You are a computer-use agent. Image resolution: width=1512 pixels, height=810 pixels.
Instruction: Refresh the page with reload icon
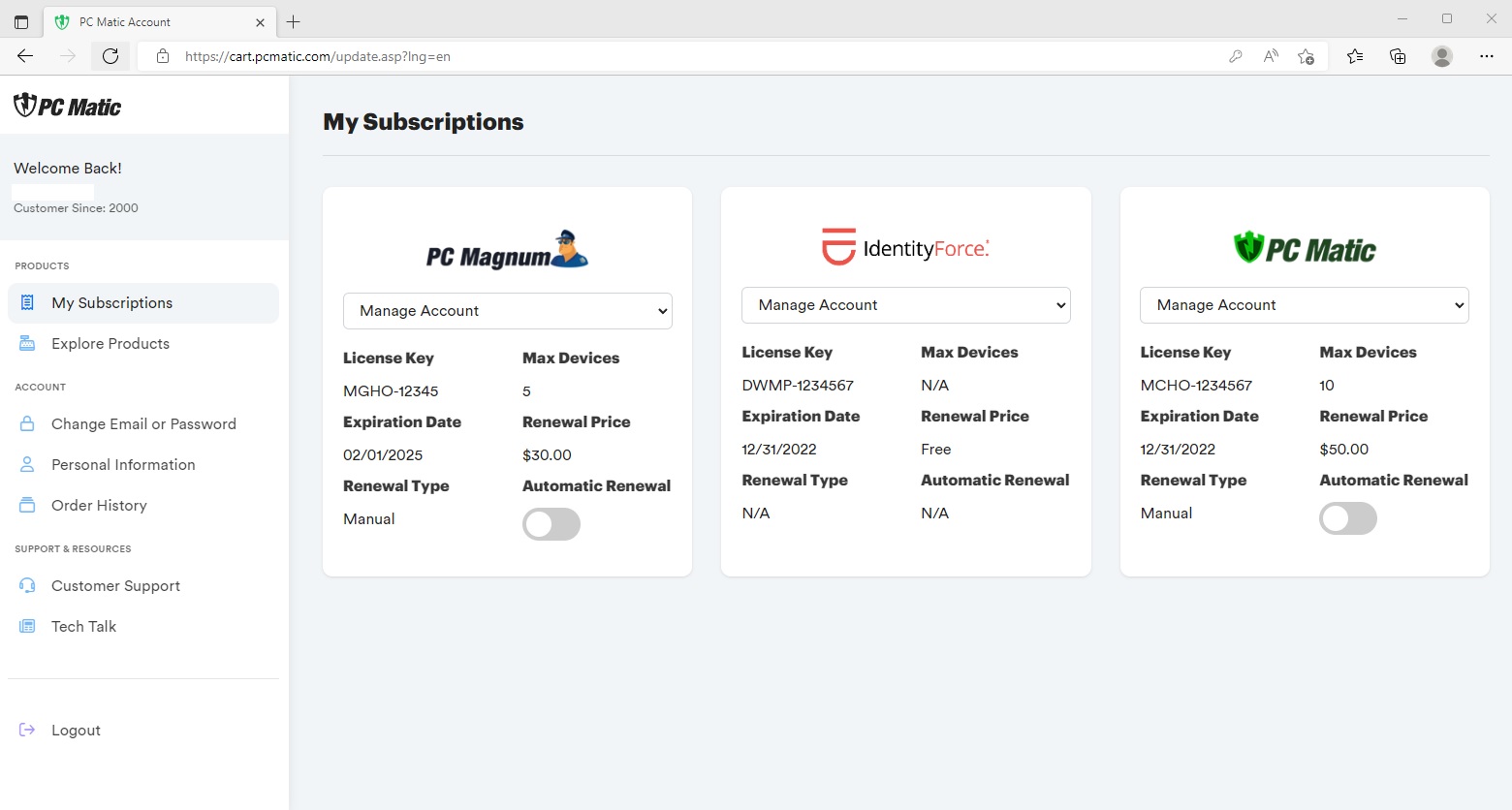pyautogui.click(x=110, y=56)
